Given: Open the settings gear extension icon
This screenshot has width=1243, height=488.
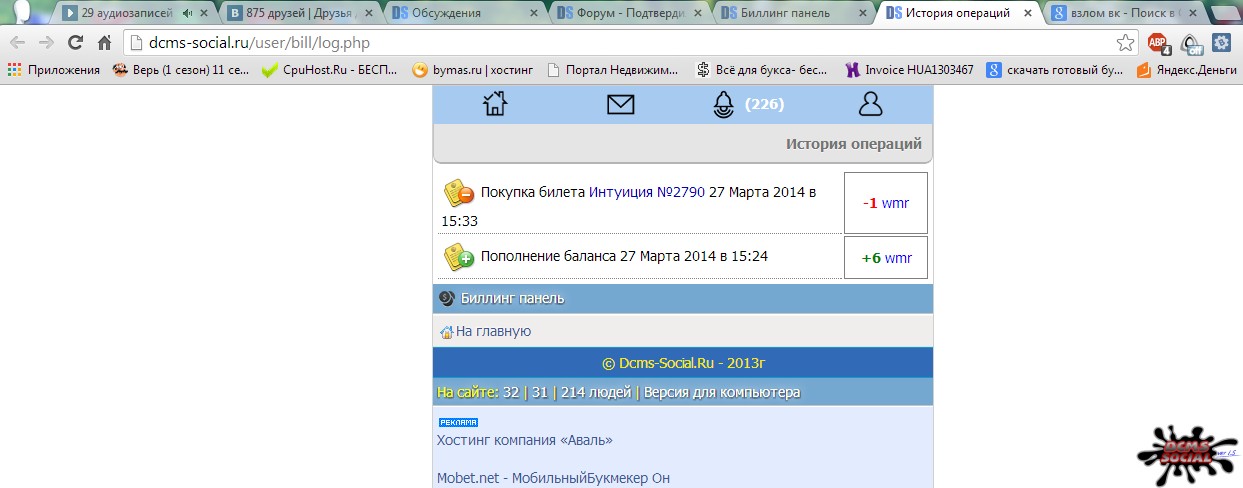Looking at the screenshot, I should pyautogui.click(x=1221, y=43).
